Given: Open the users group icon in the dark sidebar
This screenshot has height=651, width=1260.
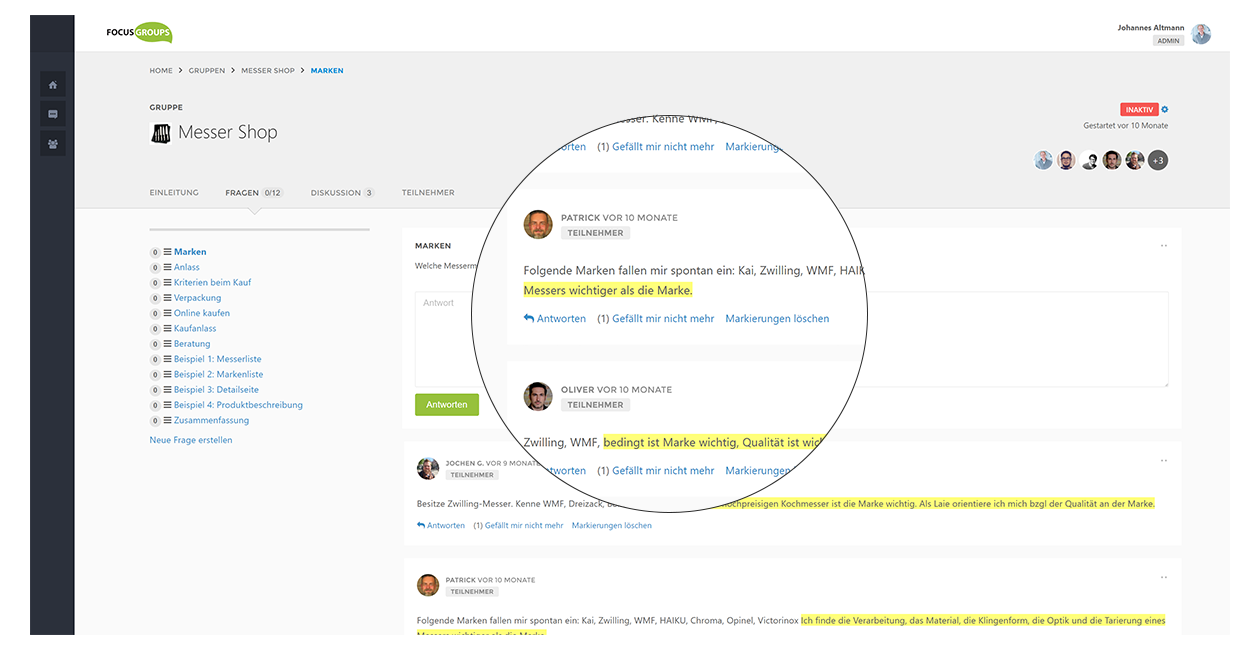Looking at the screenshot, I should (53, 143).
